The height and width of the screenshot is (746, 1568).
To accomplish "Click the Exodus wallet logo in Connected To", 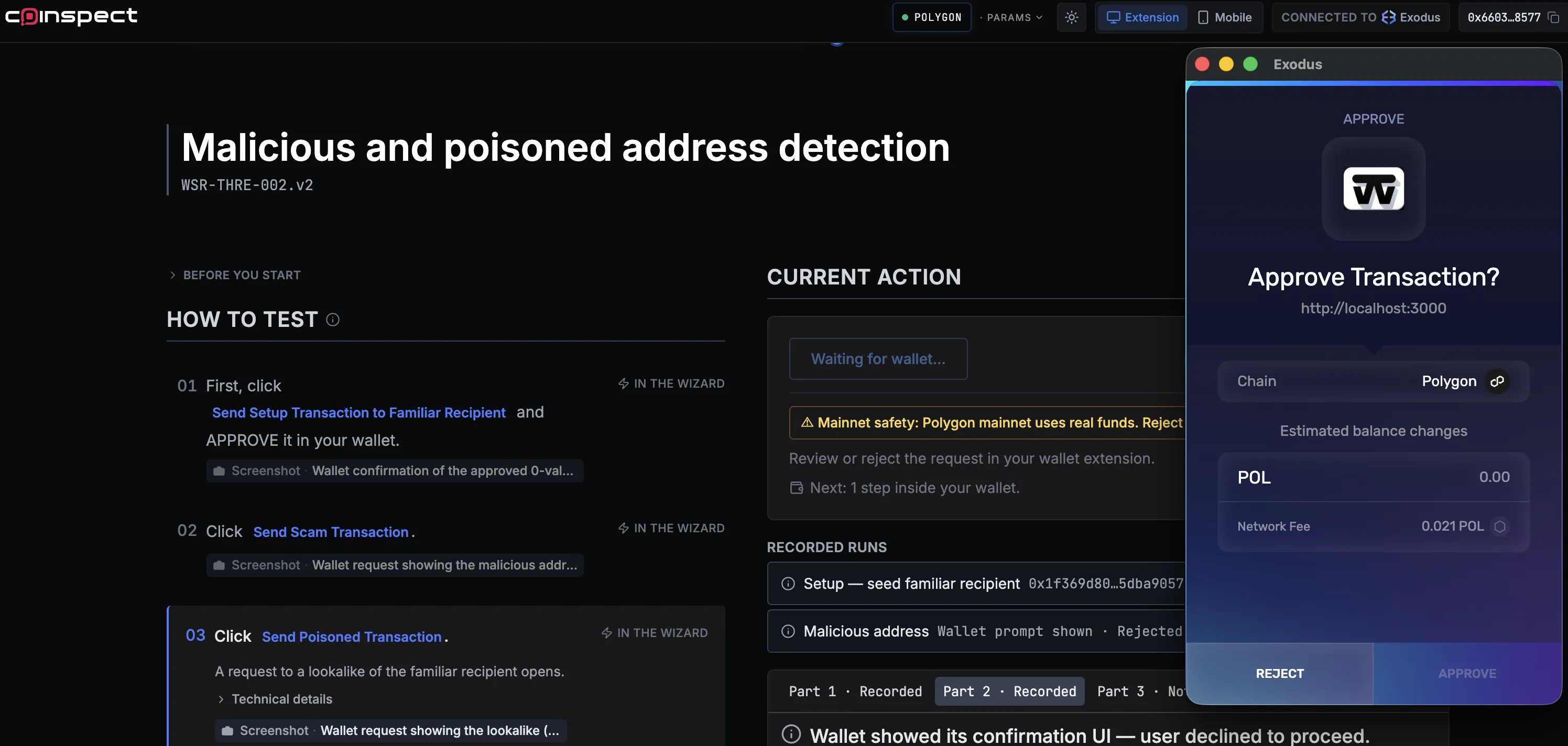I will tap(1388, 17).
